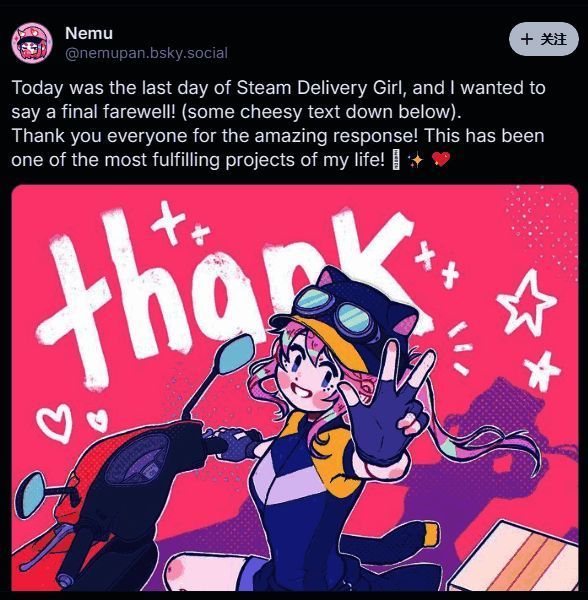588x600 pixels.
Task: Click the sparkles emoji in the post
Action: [x=416, y=160]
